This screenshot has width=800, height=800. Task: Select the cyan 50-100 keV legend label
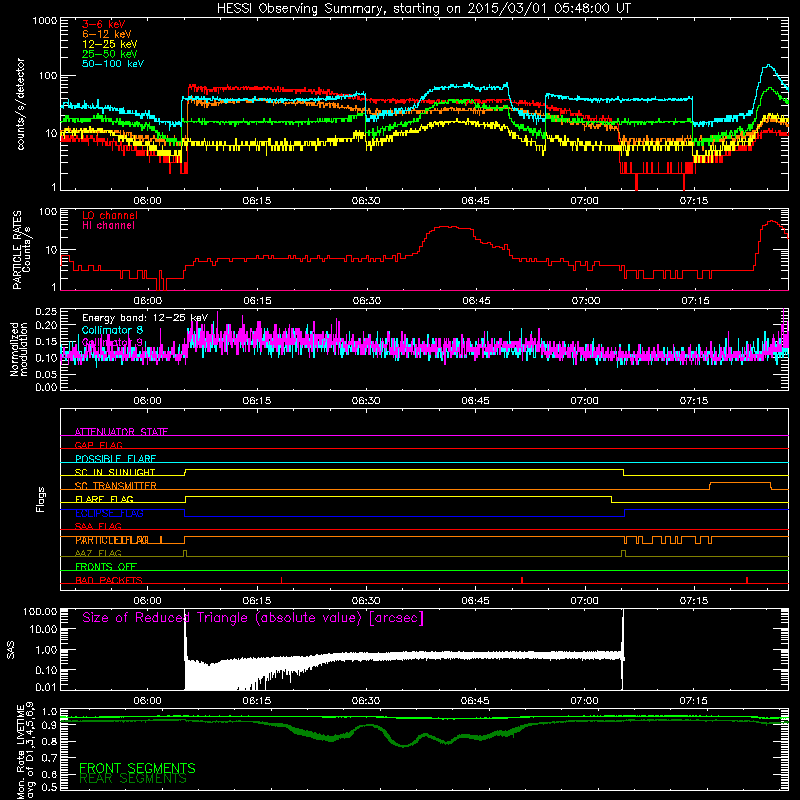pos(113,64)
